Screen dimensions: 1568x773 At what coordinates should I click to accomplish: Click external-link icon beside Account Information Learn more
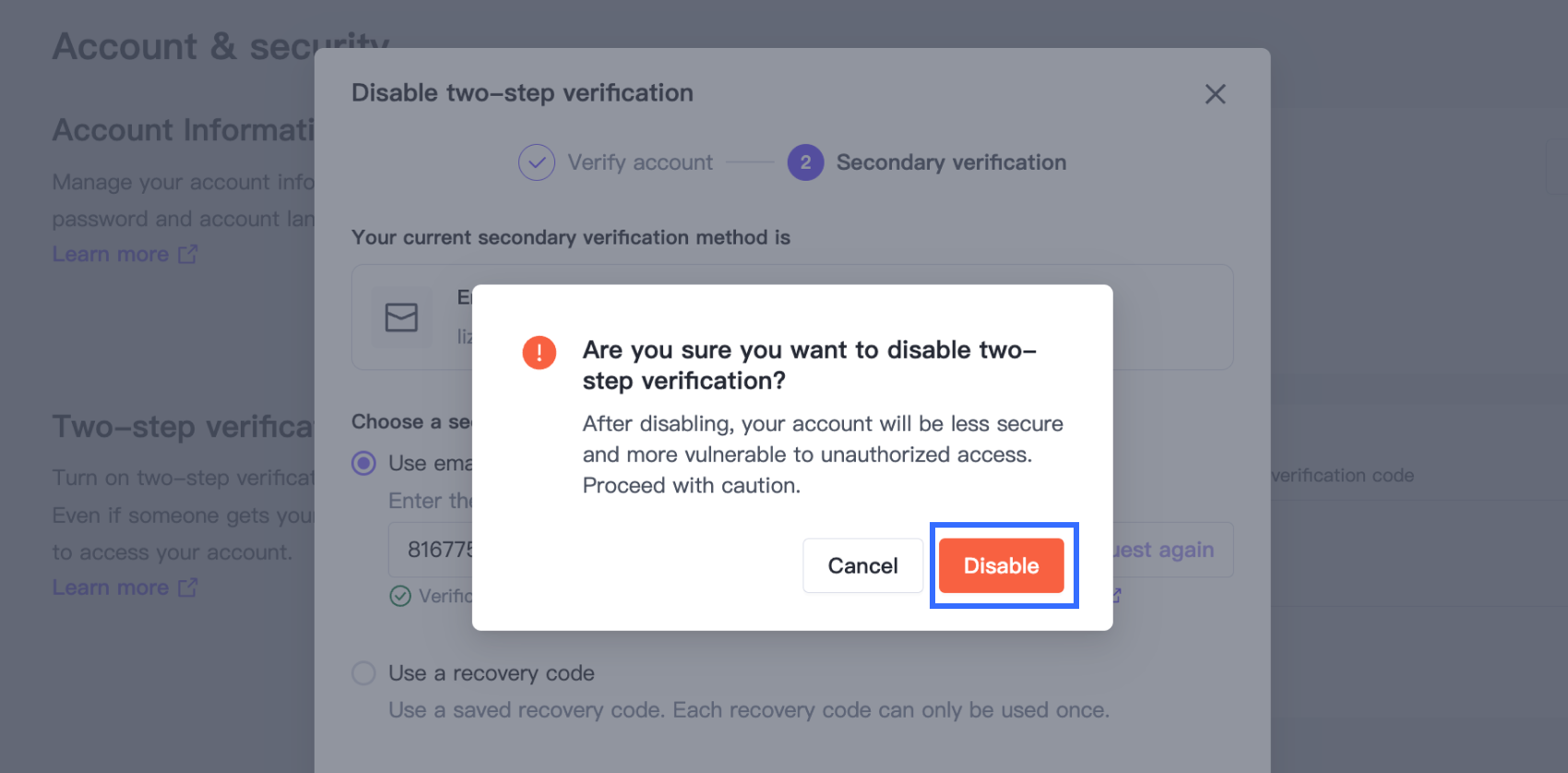click(188, 255)
